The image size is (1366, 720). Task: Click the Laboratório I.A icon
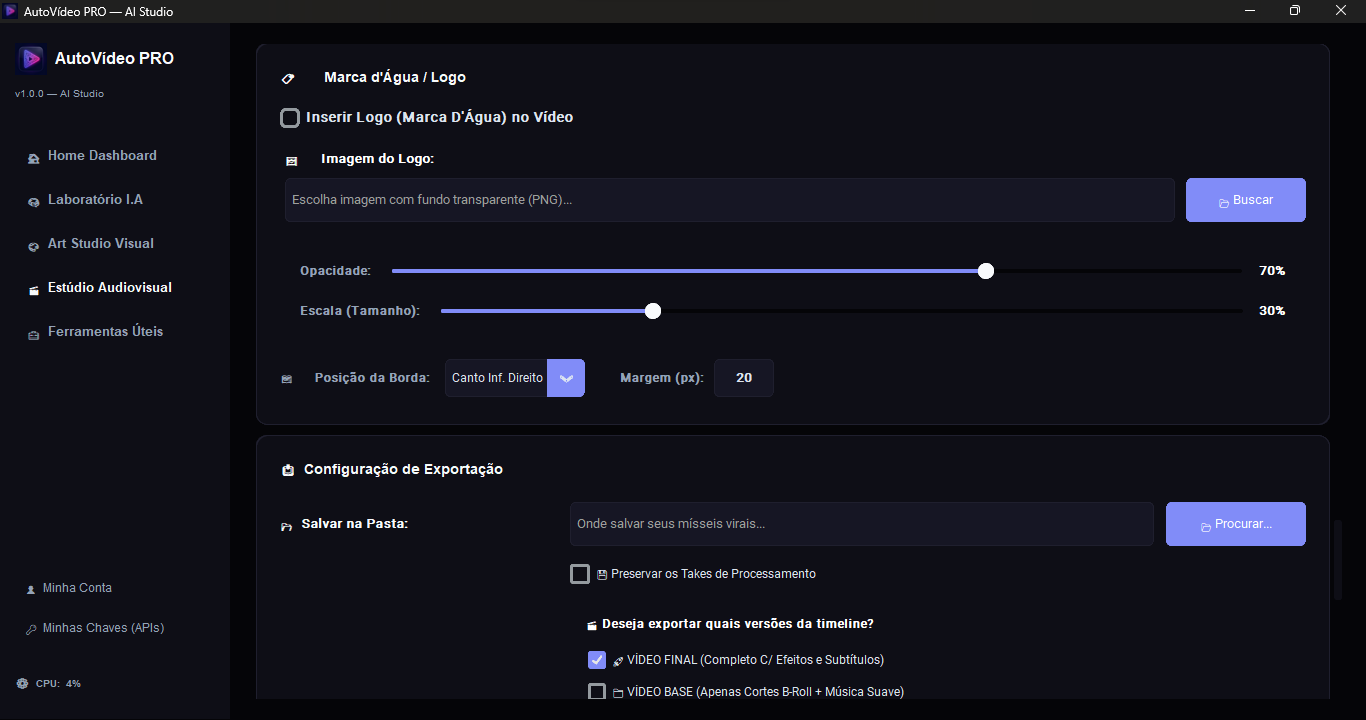click(x=33, y=201)
